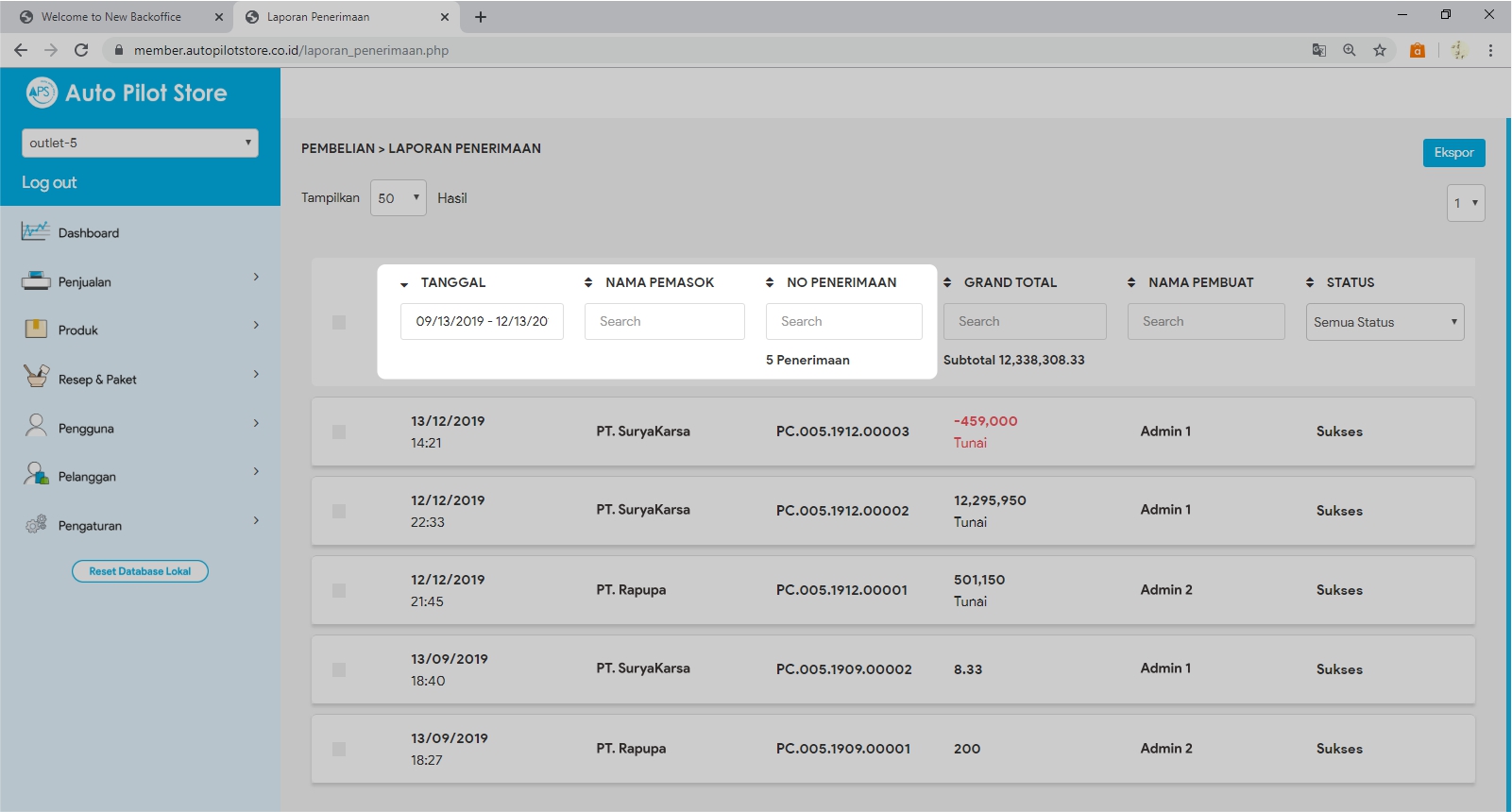This screenshot has width=1512, height=812.
Task: Click the Produk box icon
Action: click(35, 330)
